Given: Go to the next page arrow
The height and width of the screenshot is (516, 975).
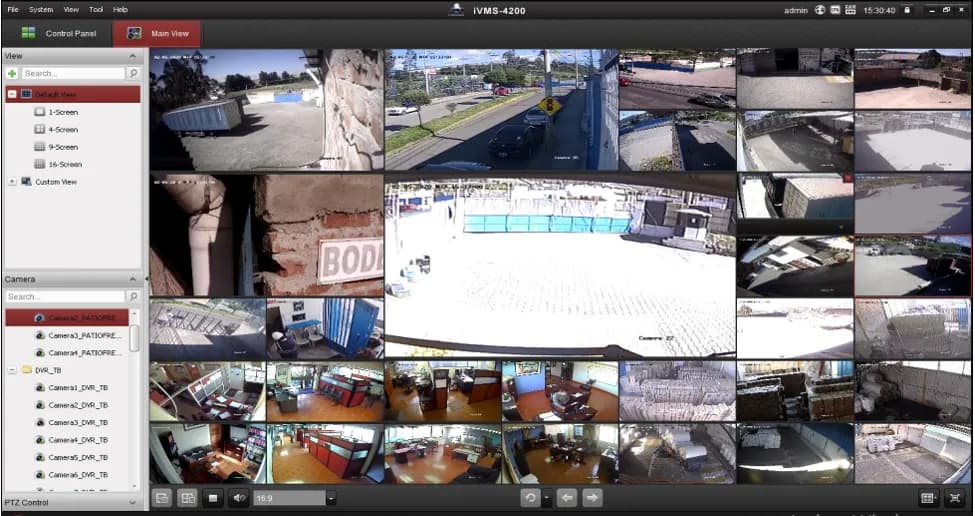Looking at the screenshot, I should [x=593, y=498].
